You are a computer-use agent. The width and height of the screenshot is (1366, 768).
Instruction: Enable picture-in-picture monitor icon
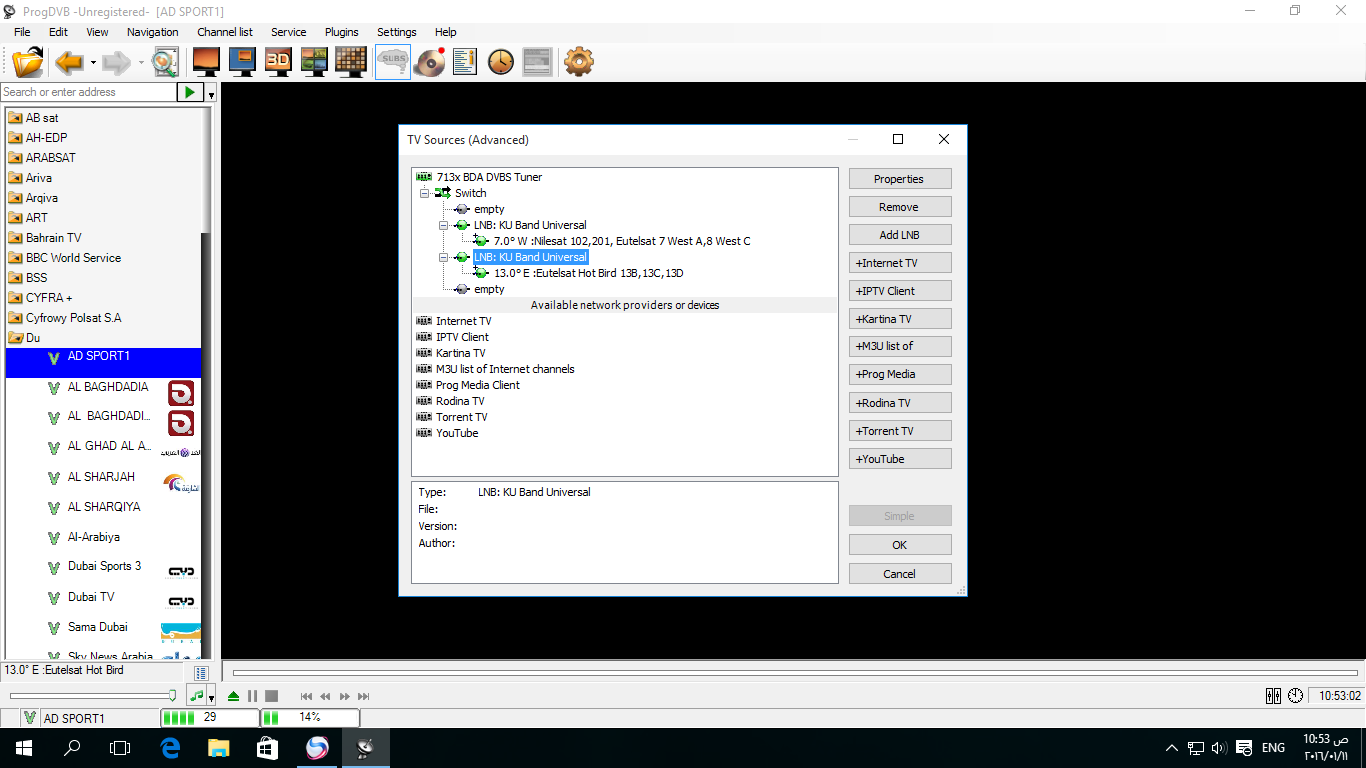point(242,62)
